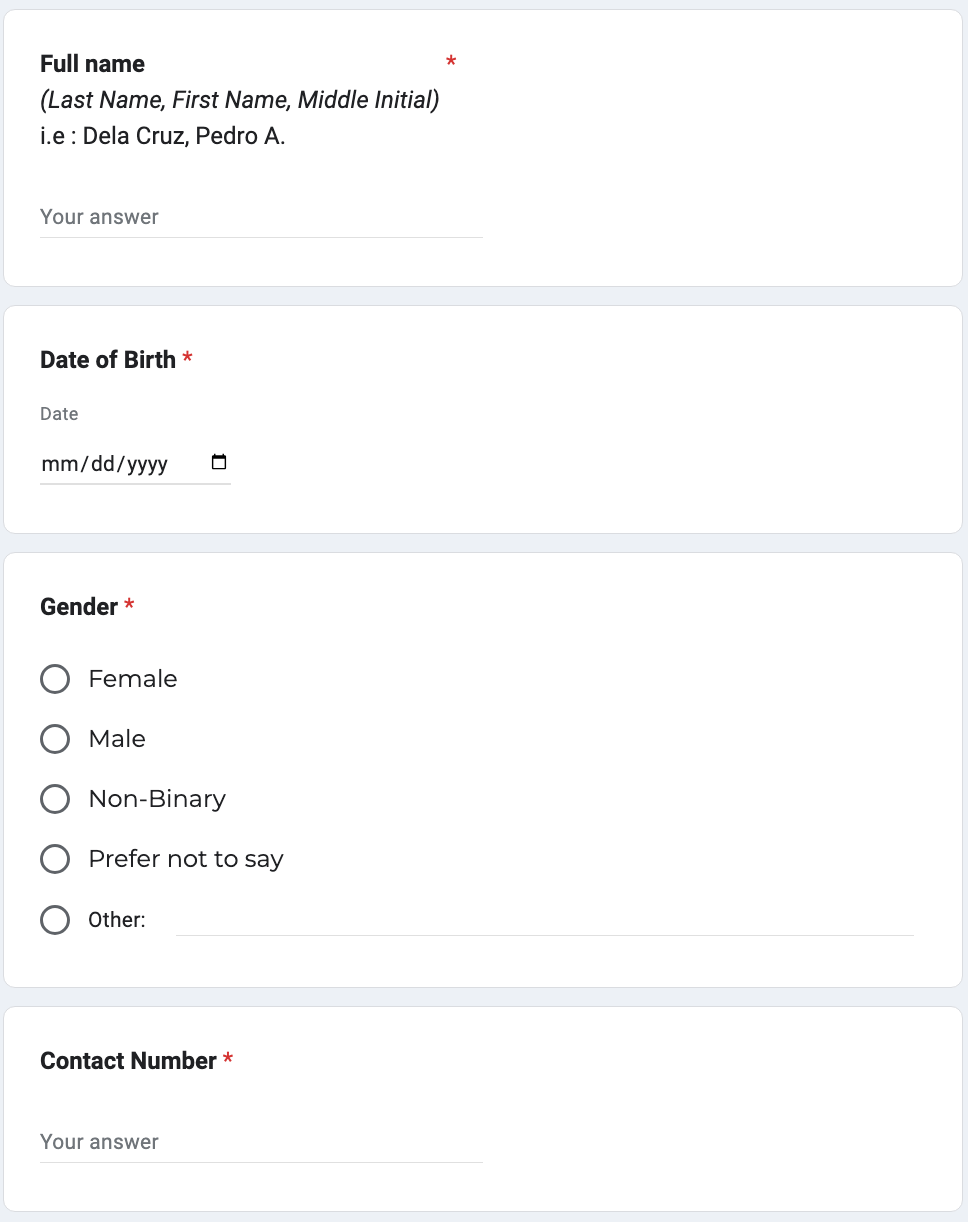Image resolution: width=968 pixels, height=1222 pixels.
Task: Click the small 'Date' sublabel
Action: click(x=59, y=414)
